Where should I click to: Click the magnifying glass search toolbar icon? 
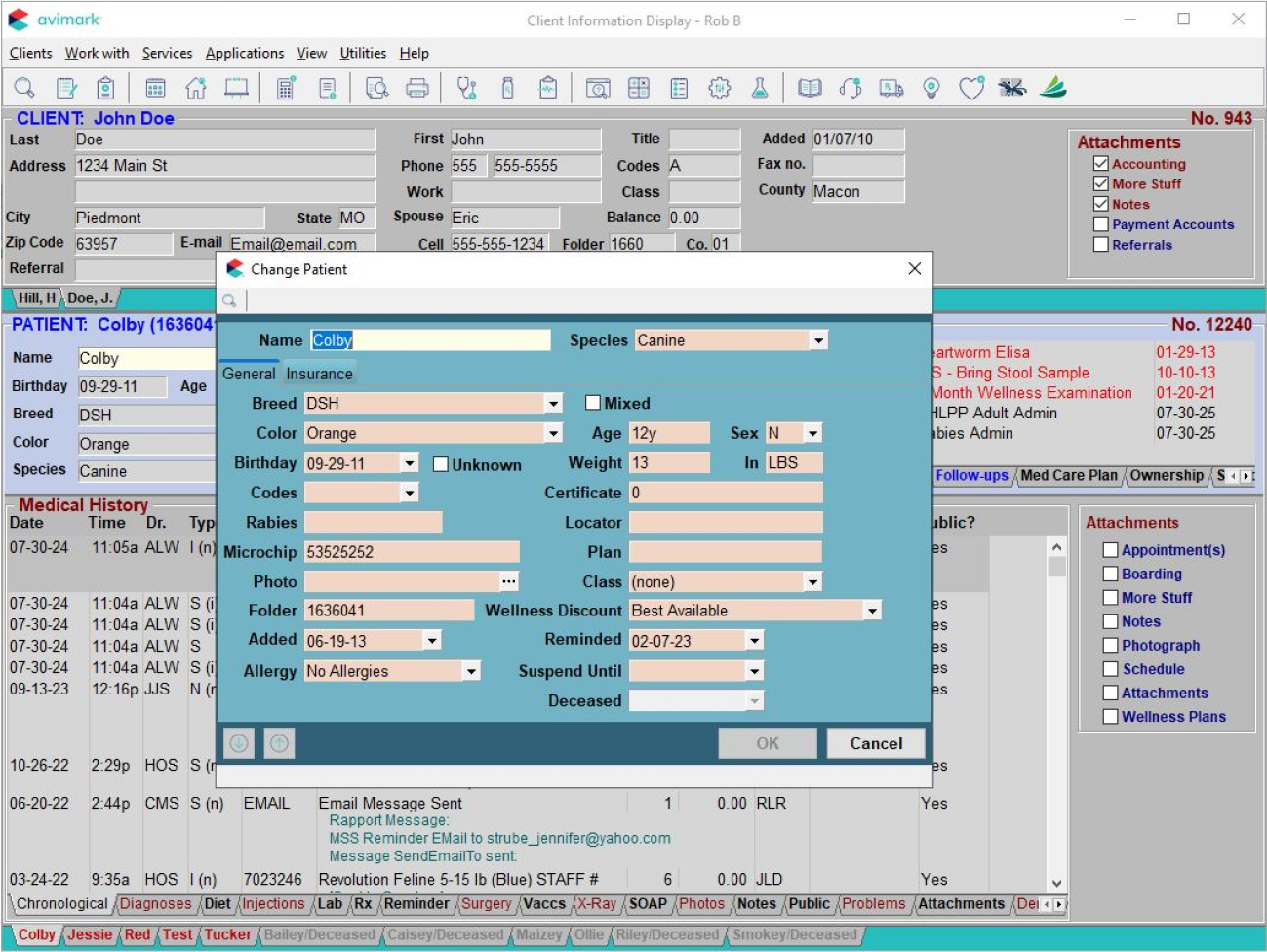[24, 88]
